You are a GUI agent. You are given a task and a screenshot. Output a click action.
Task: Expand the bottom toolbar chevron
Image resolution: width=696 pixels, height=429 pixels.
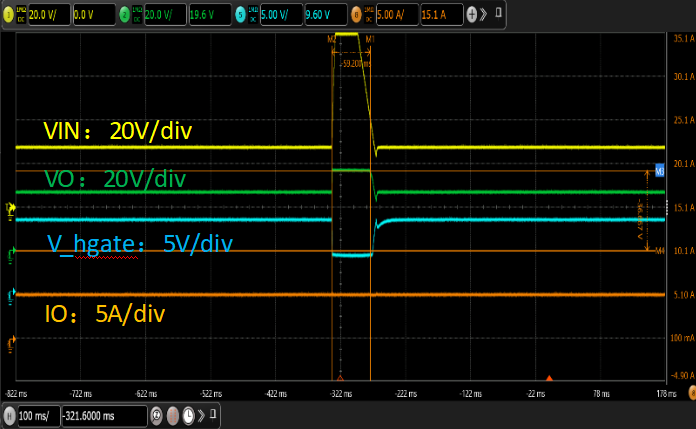point(200,412)
